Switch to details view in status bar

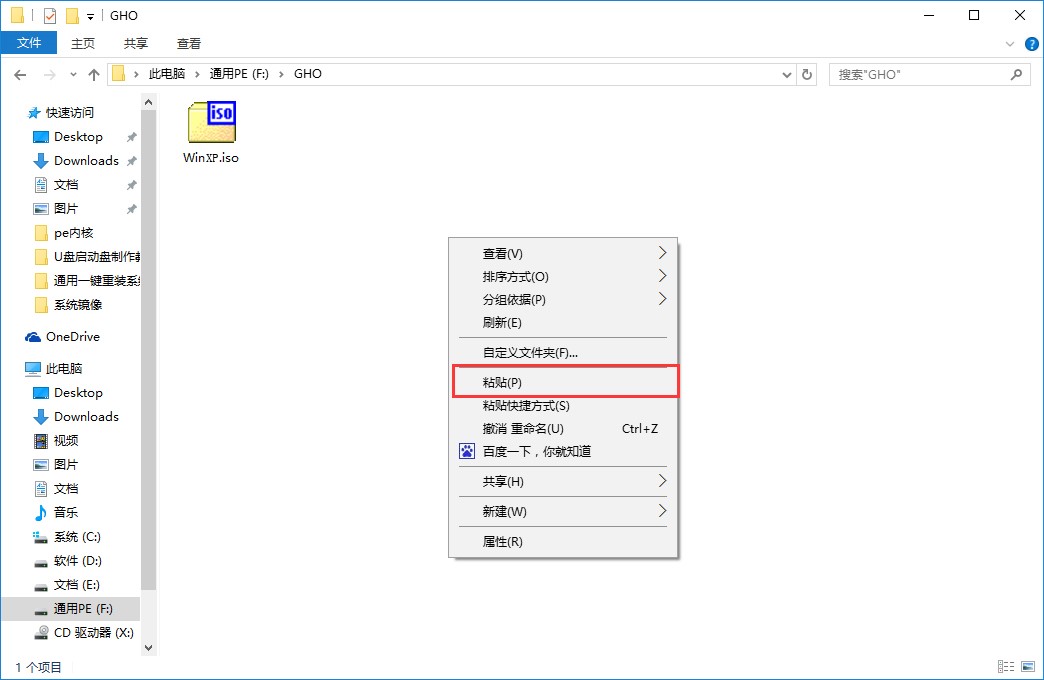coord(1006,666)
